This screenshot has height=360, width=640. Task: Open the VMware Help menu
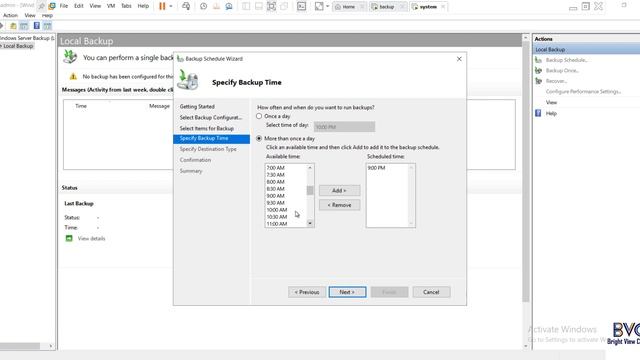point(143,6)
